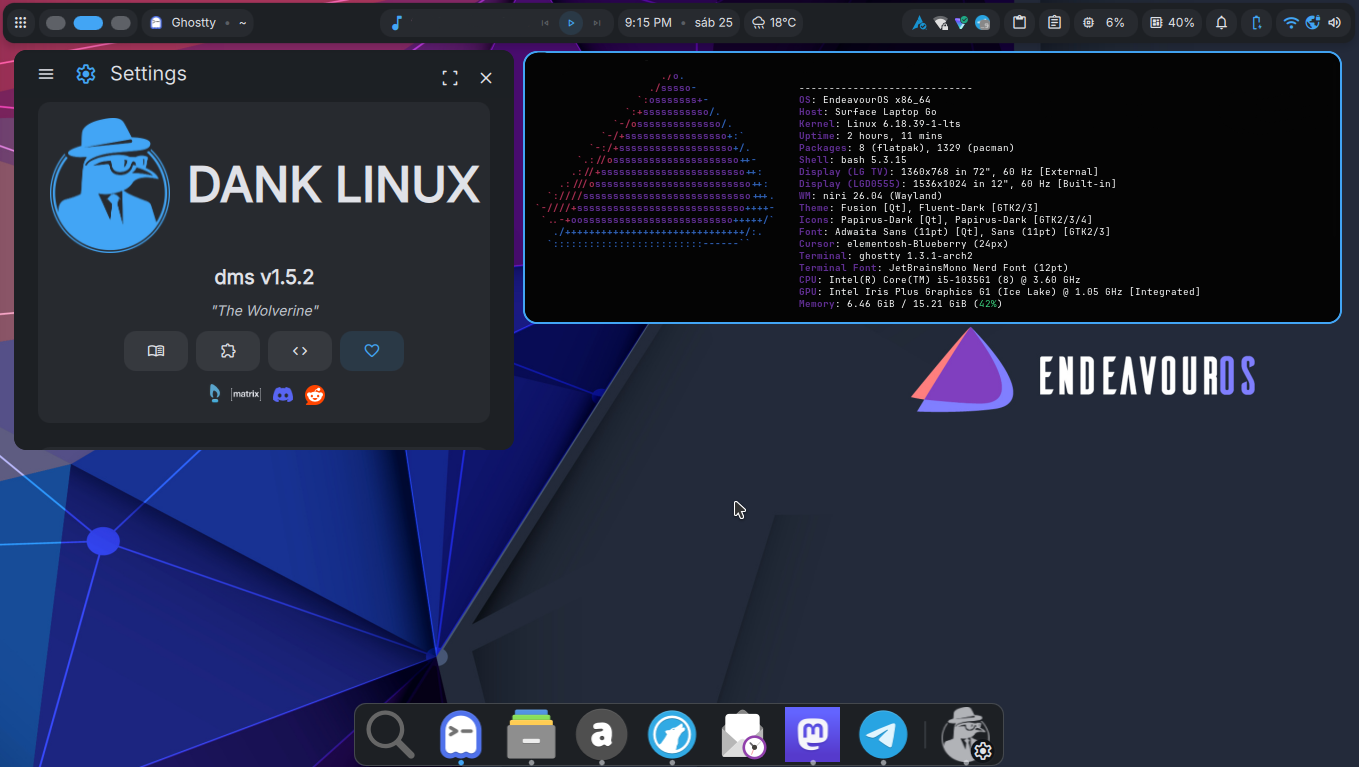Switch to the active blue workspace pill
Image resolution: width=1359 pixels, height=767 pixels.
click(88, 22)
